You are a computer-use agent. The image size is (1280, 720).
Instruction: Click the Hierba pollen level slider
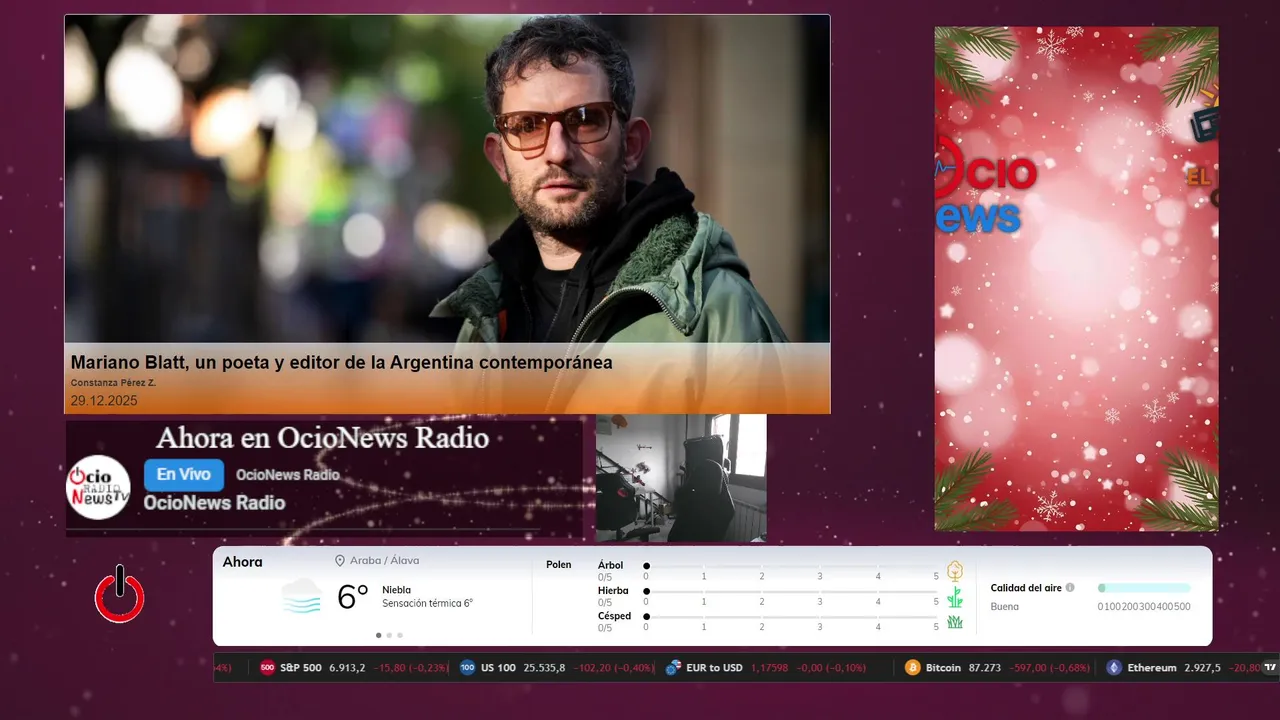(x=791, y=592)
